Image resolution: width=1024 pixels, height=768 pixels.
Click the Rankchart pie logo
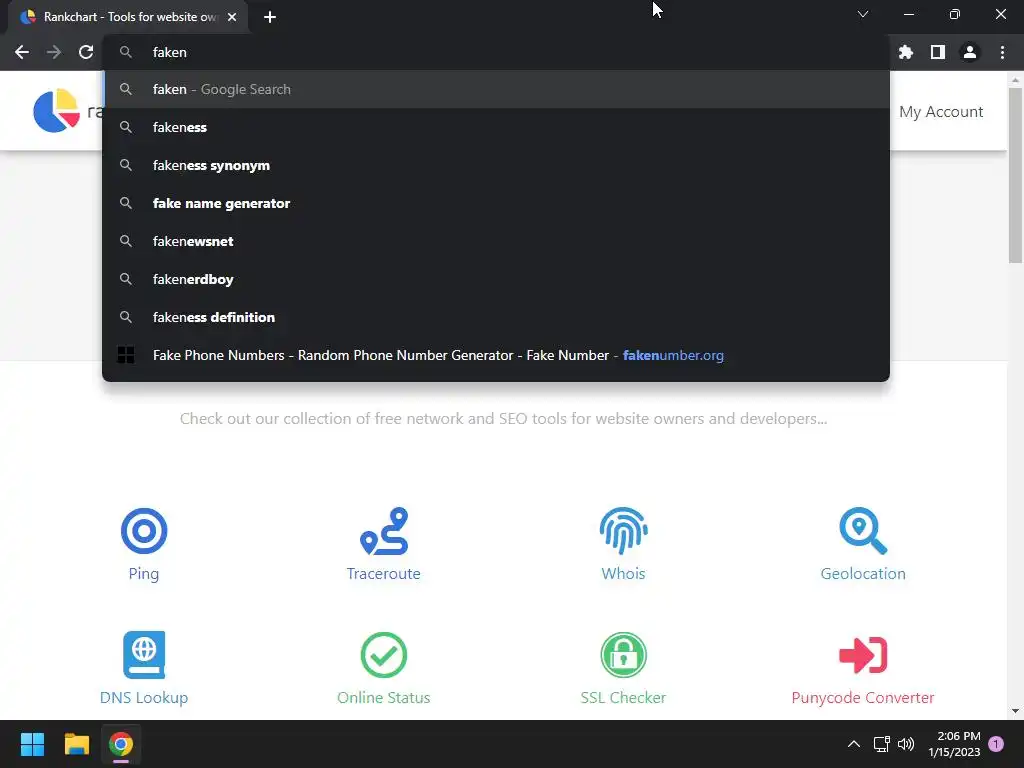56,110
